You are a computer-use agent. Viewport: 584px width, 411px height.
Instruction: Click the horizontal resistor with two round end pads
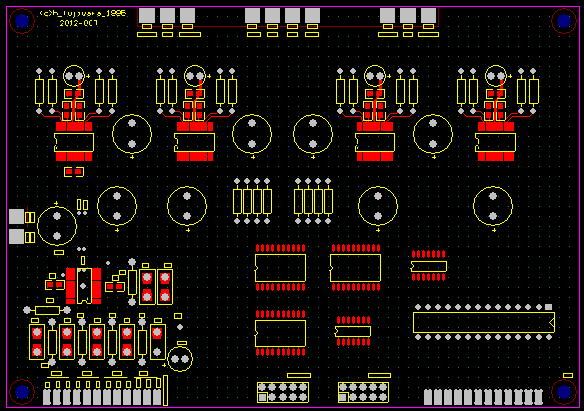(x=47, y=310)
